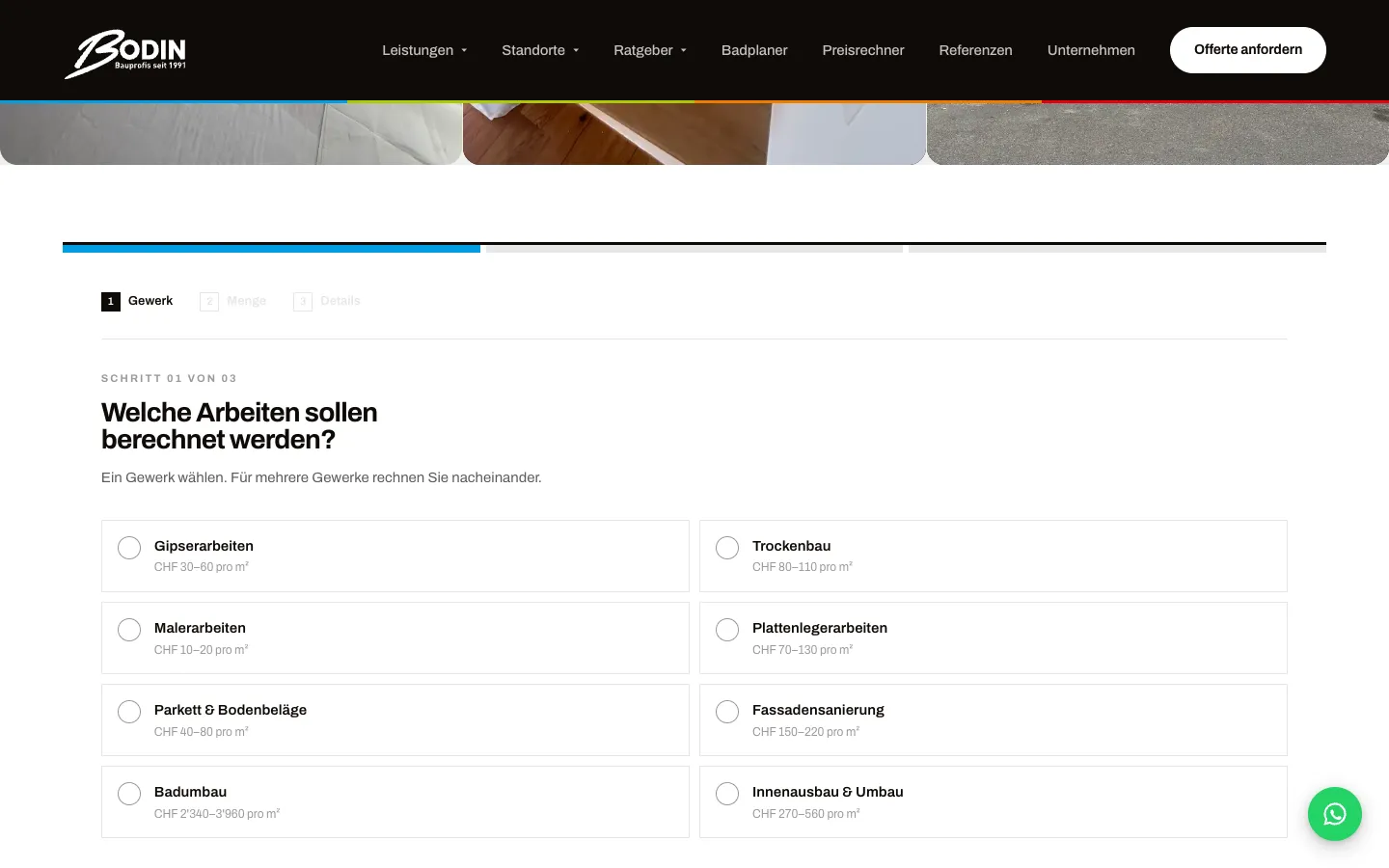This screenshot has width=1389, height=868.
Task: Click price text 'CHF 2'340–3'960 pro m²'
Action: 217,814
